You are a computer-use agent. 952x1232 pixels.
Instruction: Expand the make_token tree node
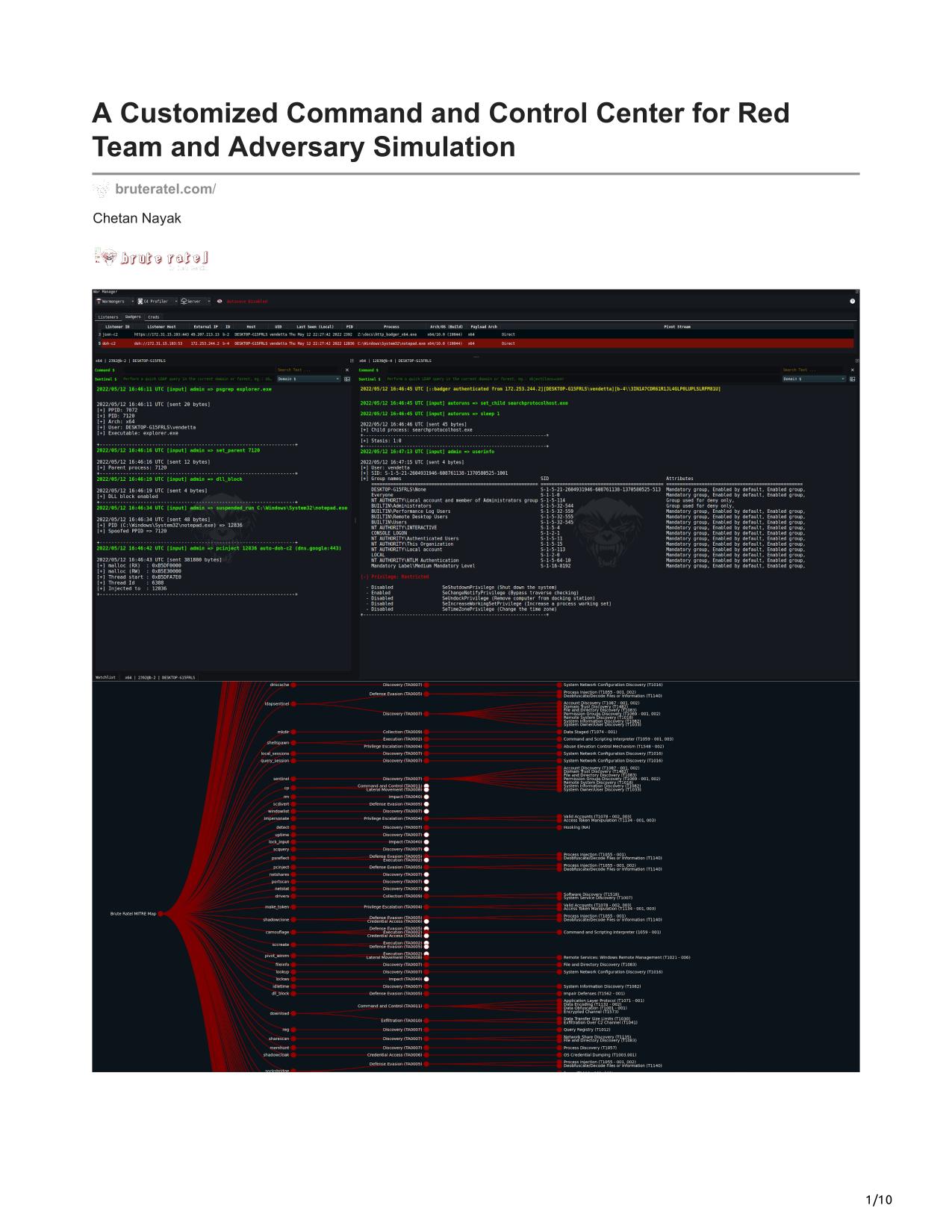point(293,907)
